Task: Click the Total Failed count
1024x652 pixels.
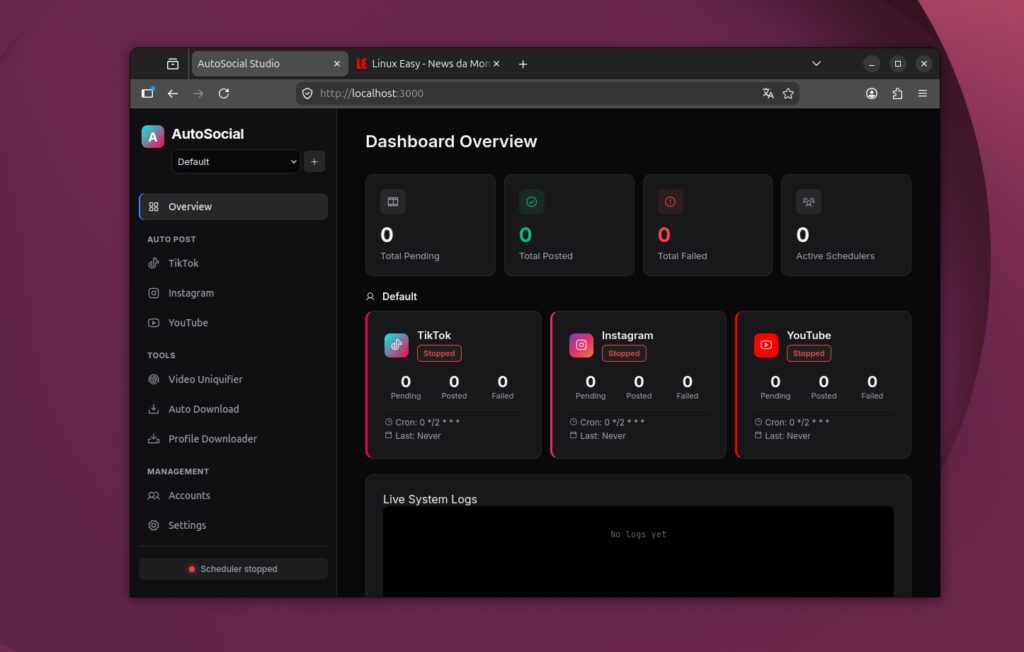Action: tap(664, 235)
